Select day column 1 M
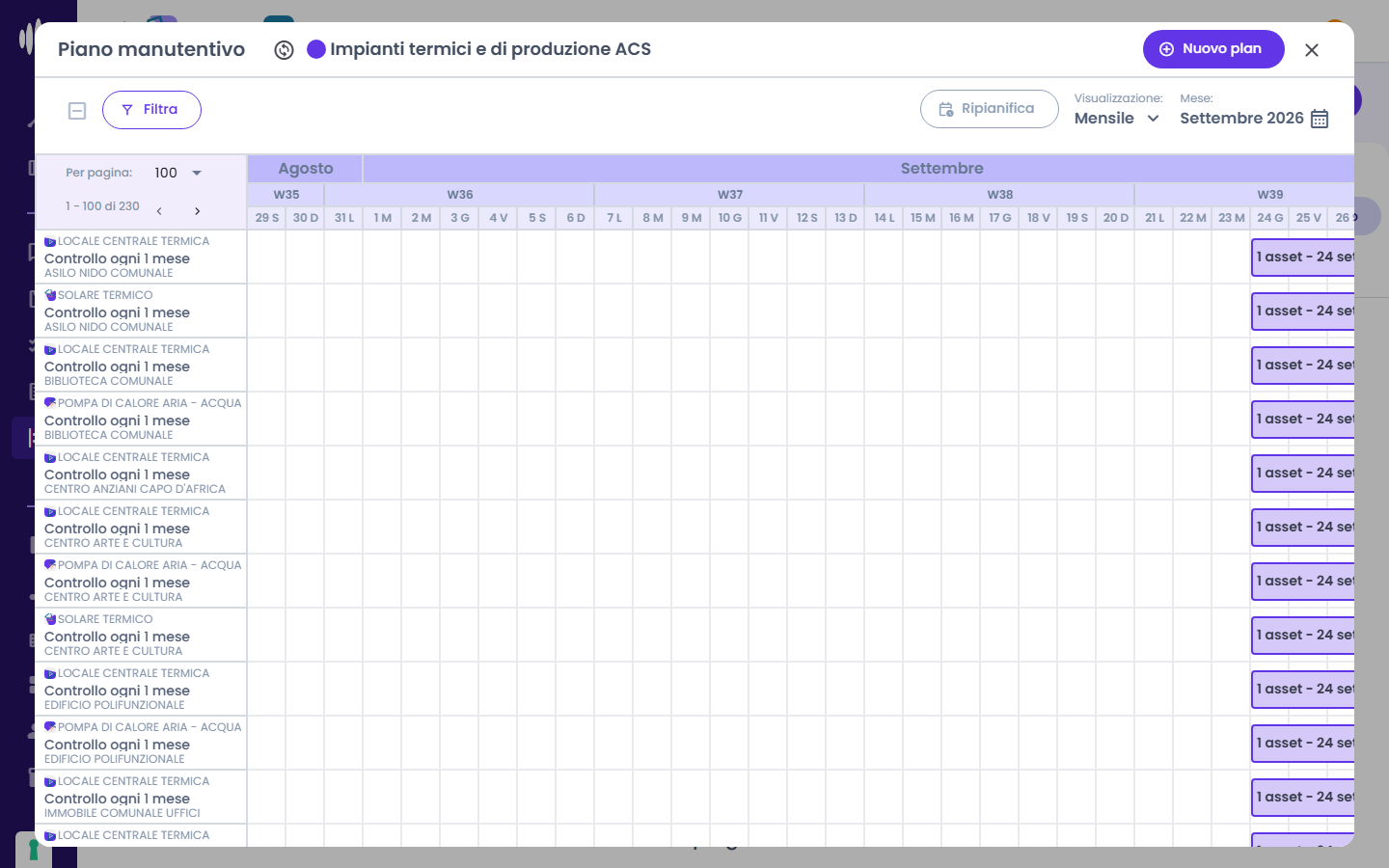 pyautogui.click(x=383, y=218)
